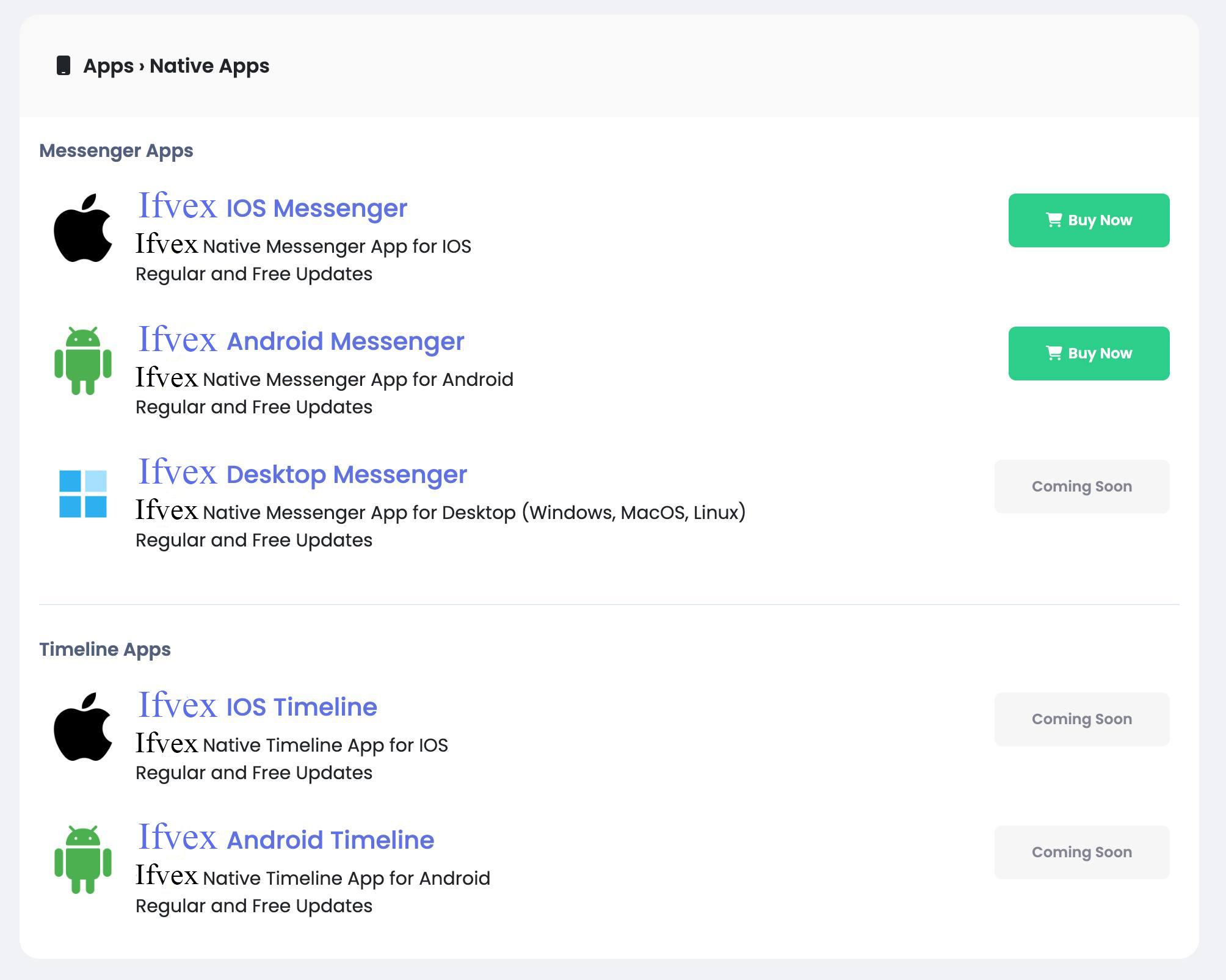The height and width of the screenshot is (980, 1226).
Task: Open the Ifvex Android Timeline title link
Action: (x=286, y=839)
